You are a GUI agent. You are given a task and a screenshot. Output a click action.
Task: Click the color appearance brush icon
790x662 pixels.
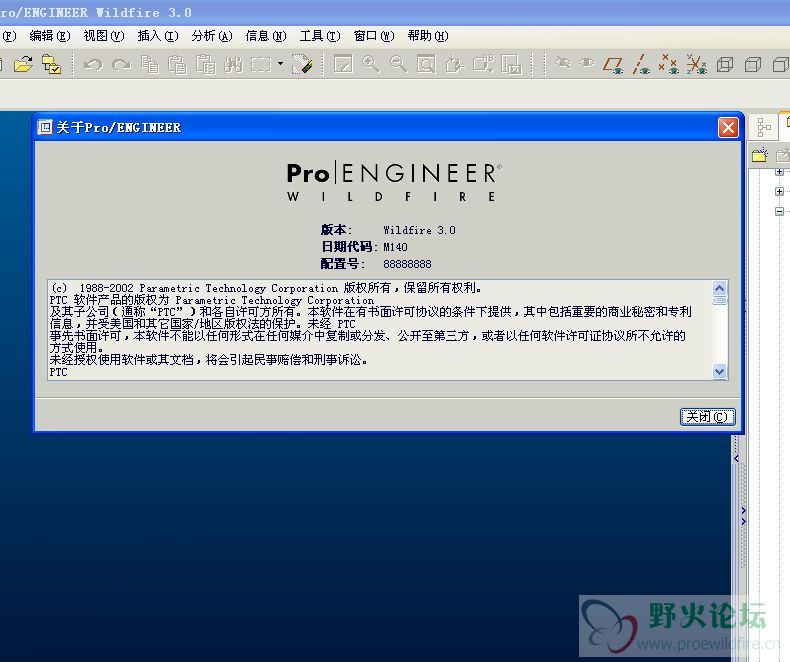tap(302, 64)
